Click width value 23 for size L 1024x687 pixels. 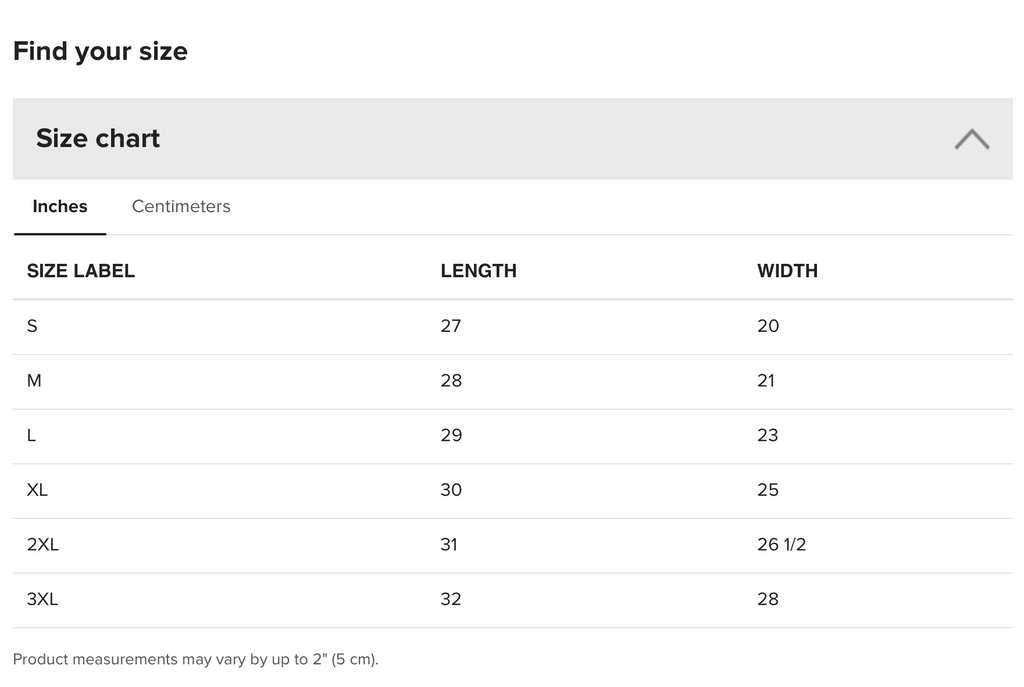point(767,435)
